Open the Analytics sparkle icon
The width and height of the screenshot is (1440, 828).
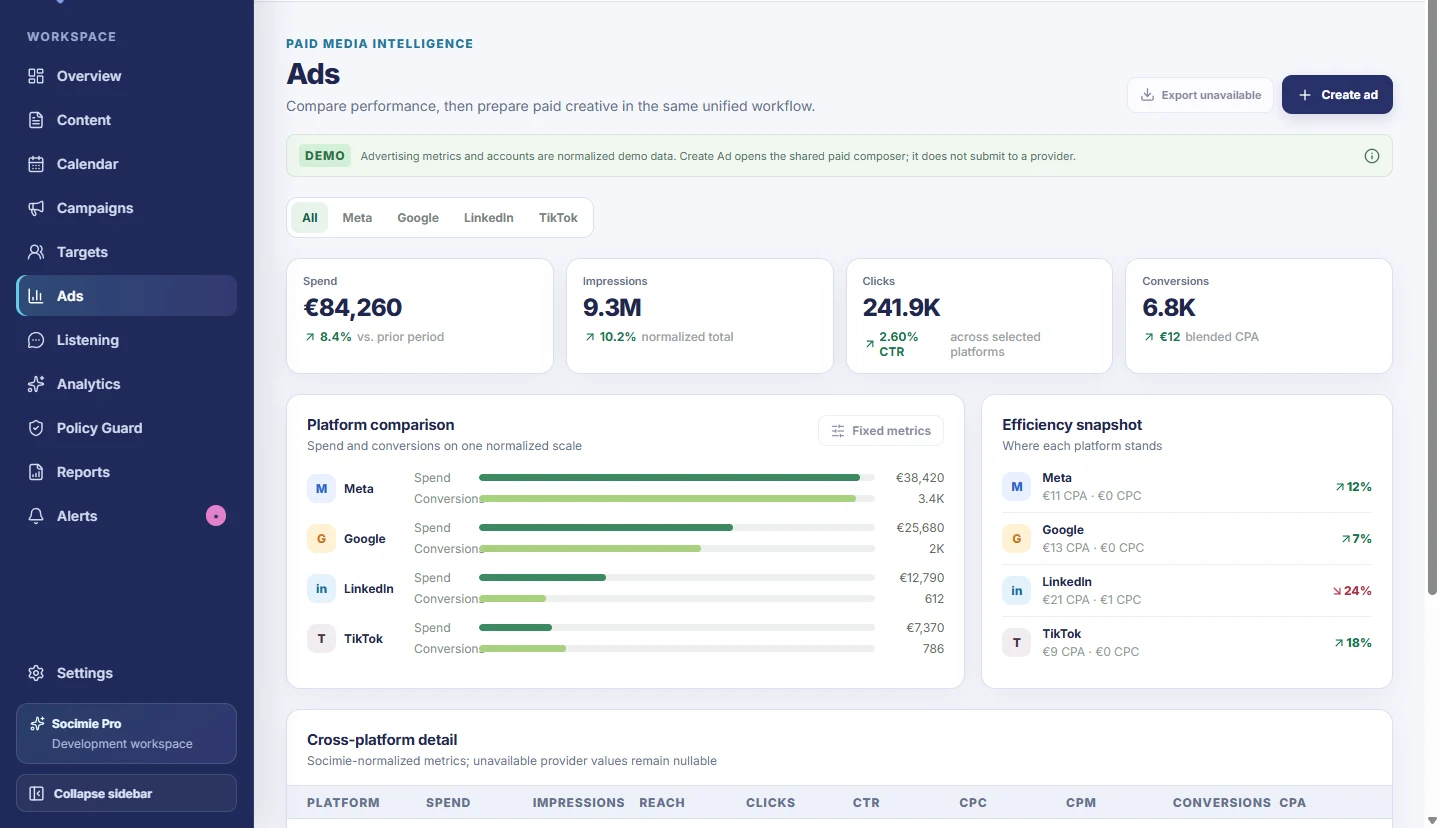pyautogui.click(x=36, y=384)
